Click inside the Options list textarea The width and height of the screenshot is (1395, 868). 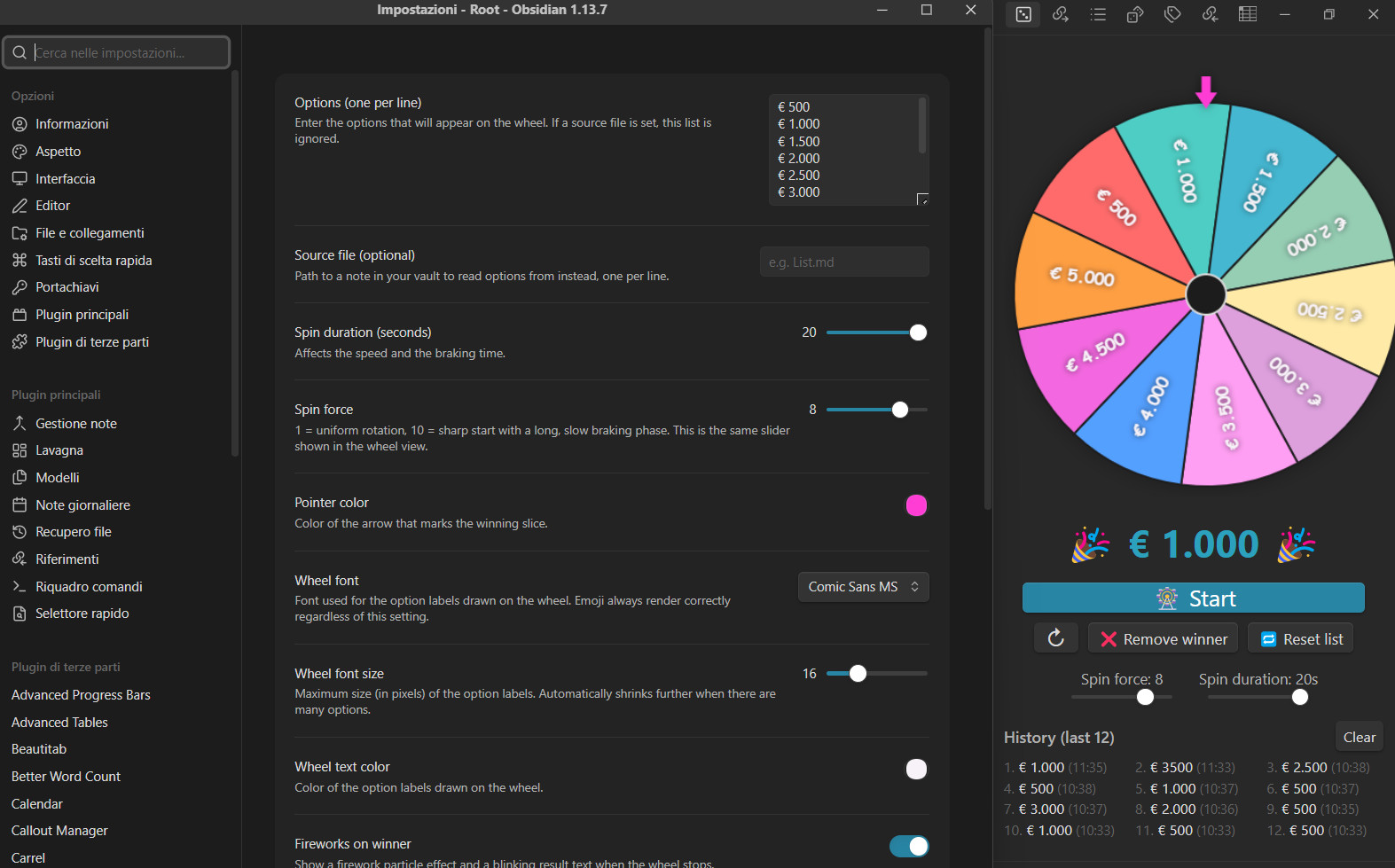tap(849, 150)
